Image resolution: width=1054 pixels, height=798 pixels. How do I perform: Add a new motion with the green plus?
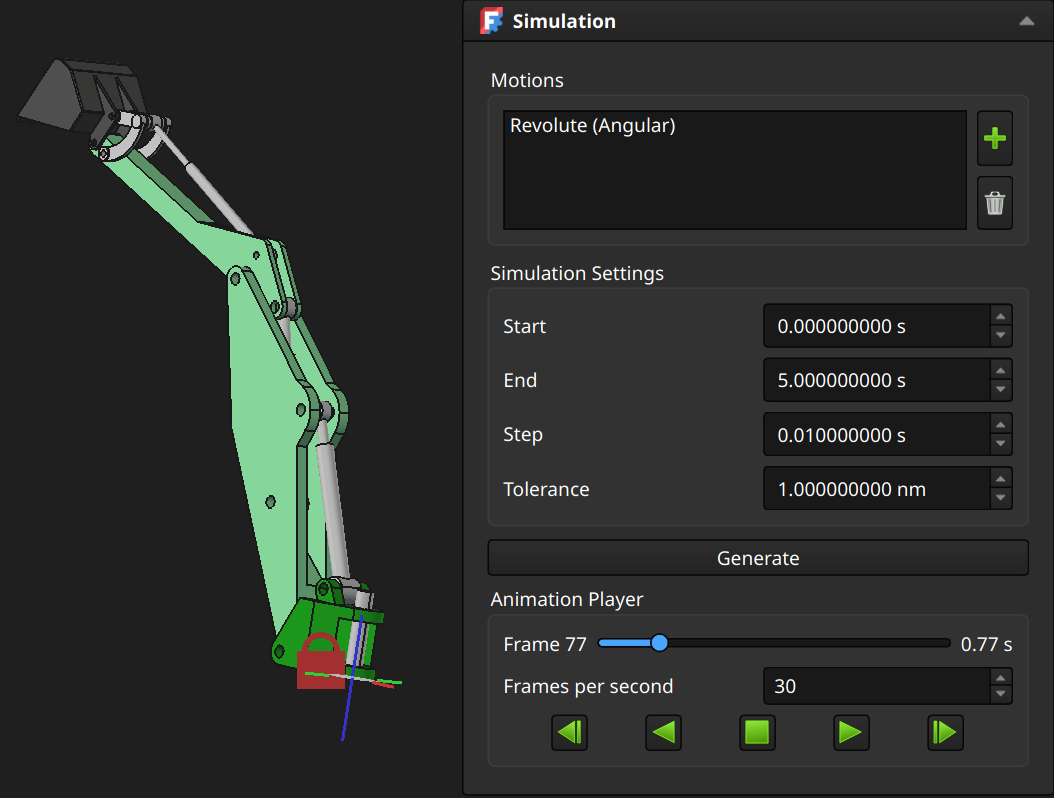click(x=994, y=138)
